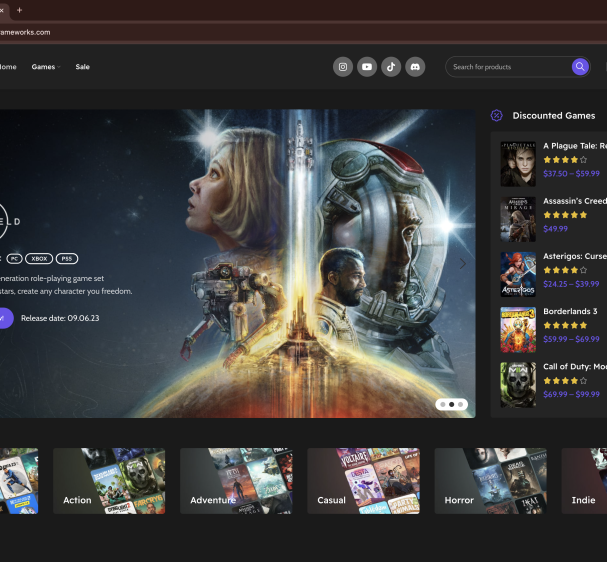This screenshot has width=607, height=562.
Task: Click the Release date: 09.06.23 text
Action: click(60, 318)
